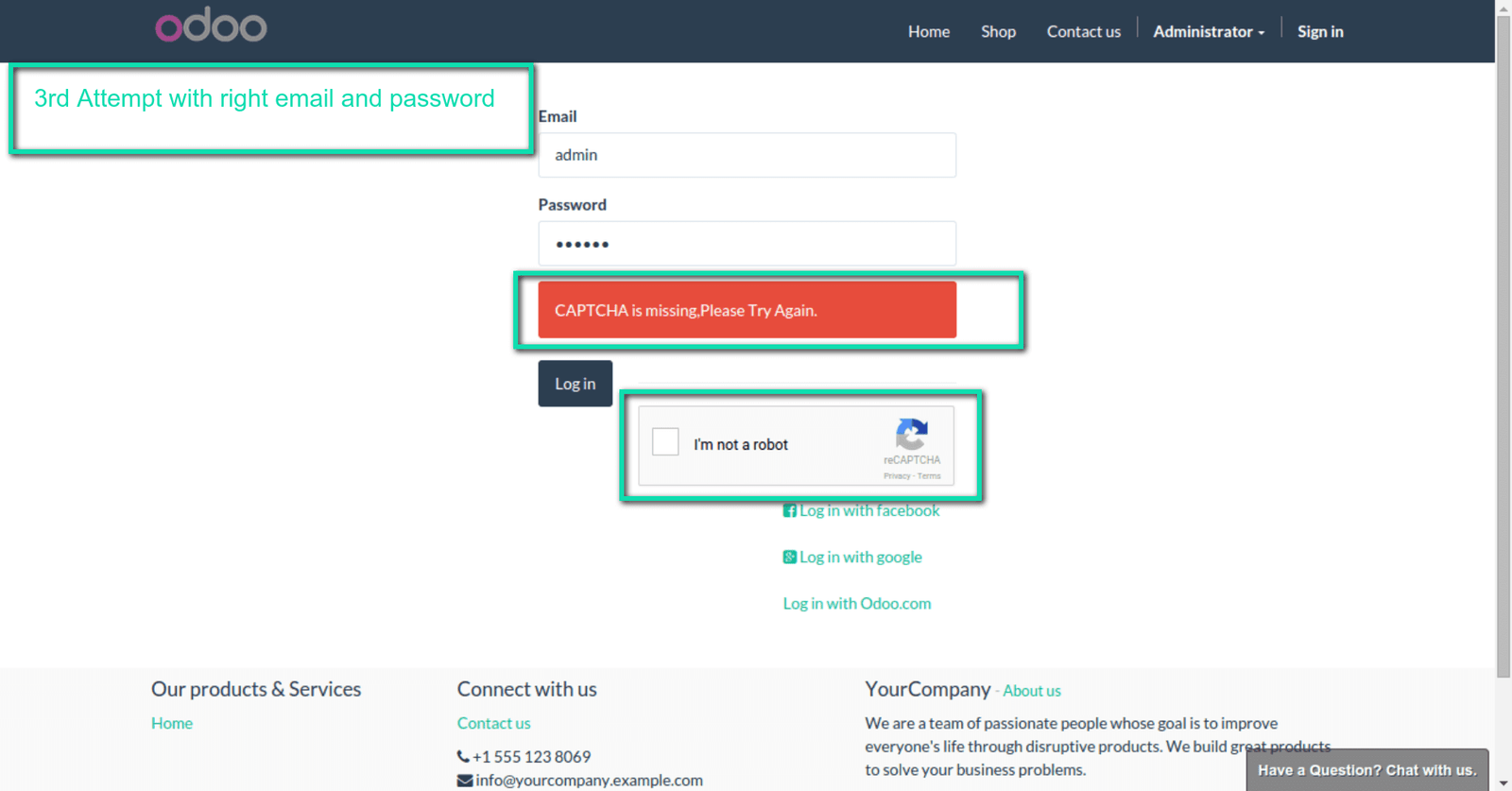
Task: Click the YourCompany footer heading
Action: (928, 689)
